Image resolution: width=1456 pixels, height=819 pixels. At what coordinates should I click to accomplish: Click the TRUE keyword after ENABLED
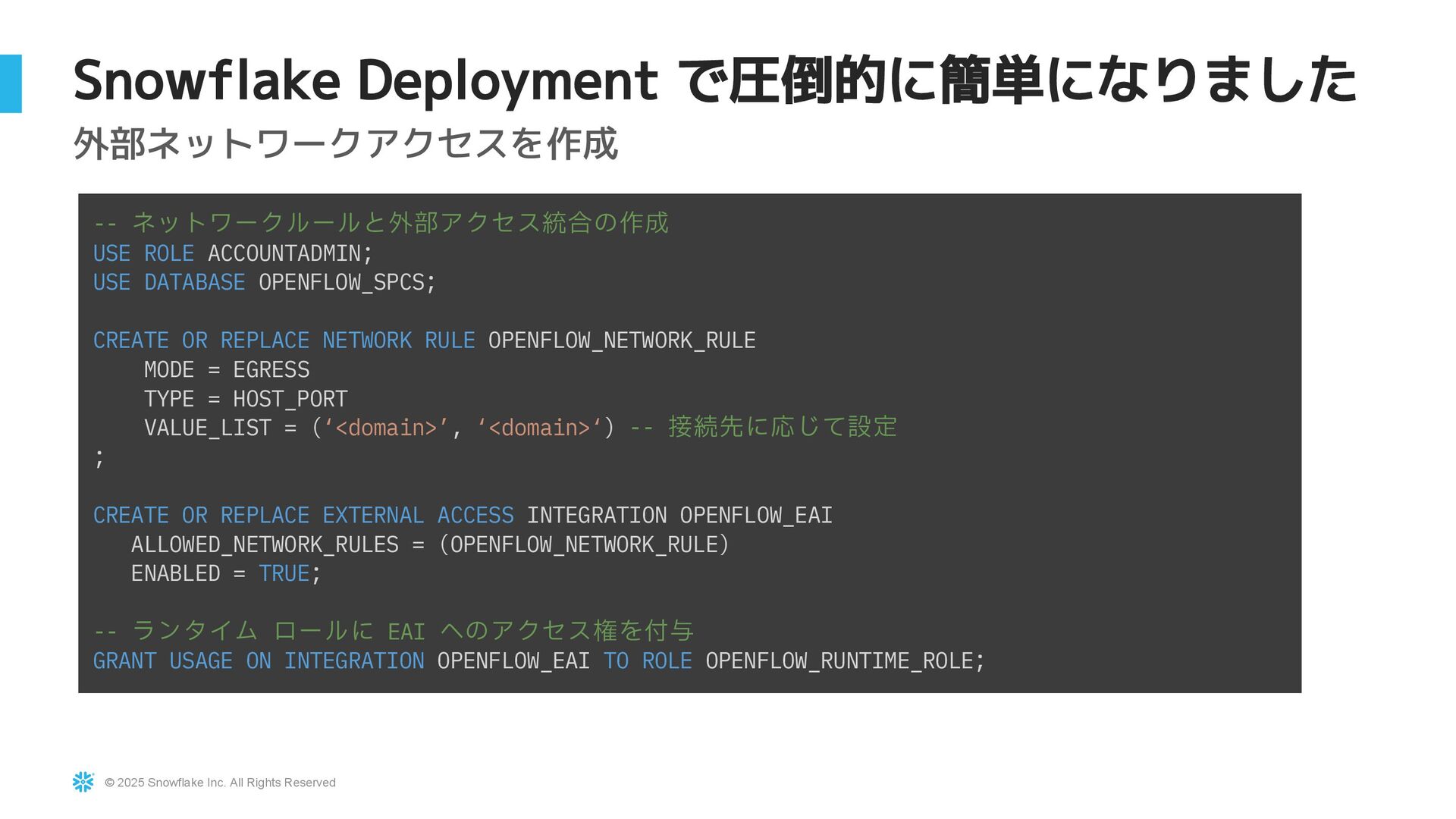284,574
